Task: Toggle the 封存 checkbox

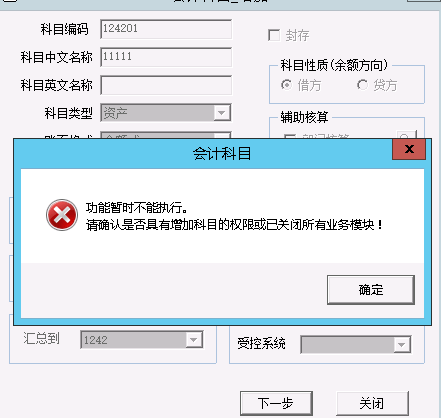Action: pyautogui.click(x=274, y=35)
